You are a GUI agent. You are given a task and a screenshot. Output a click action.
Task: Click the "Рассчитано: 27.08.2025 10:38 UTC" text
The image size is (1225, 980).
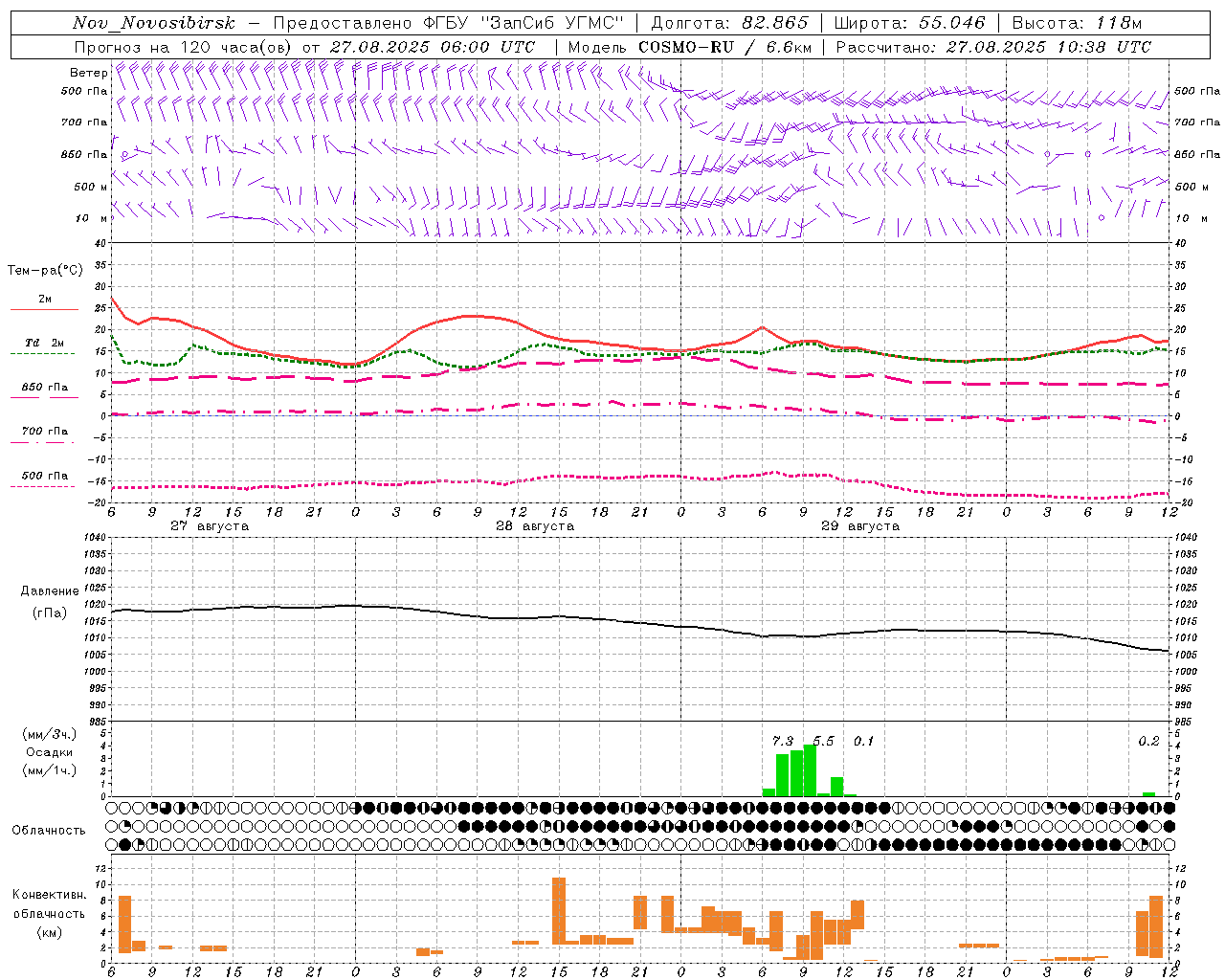pyautogui.click(x=993, y=47)
